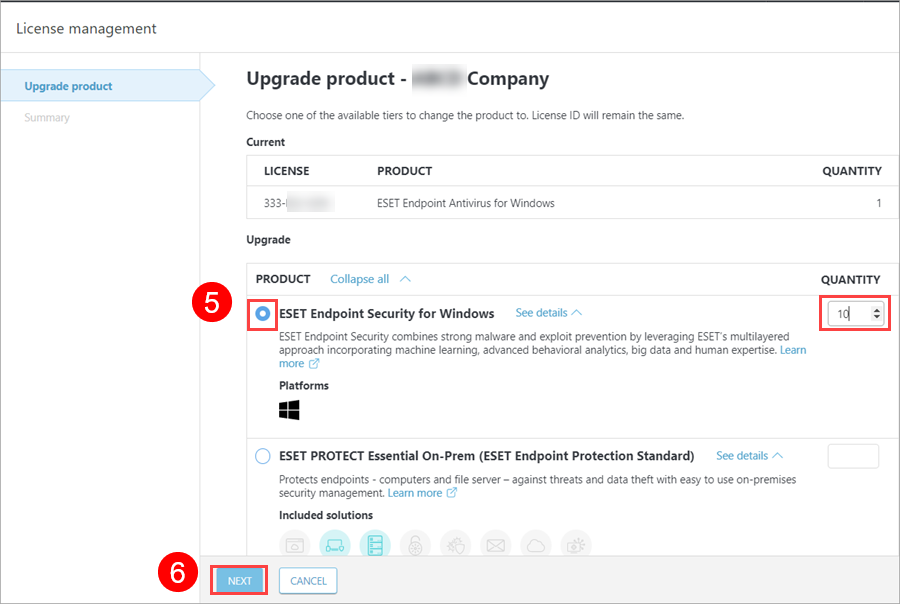Click the highlighted endpoint protection solution icon
This screenshot has height=604, width=900.
click(335, 545)
